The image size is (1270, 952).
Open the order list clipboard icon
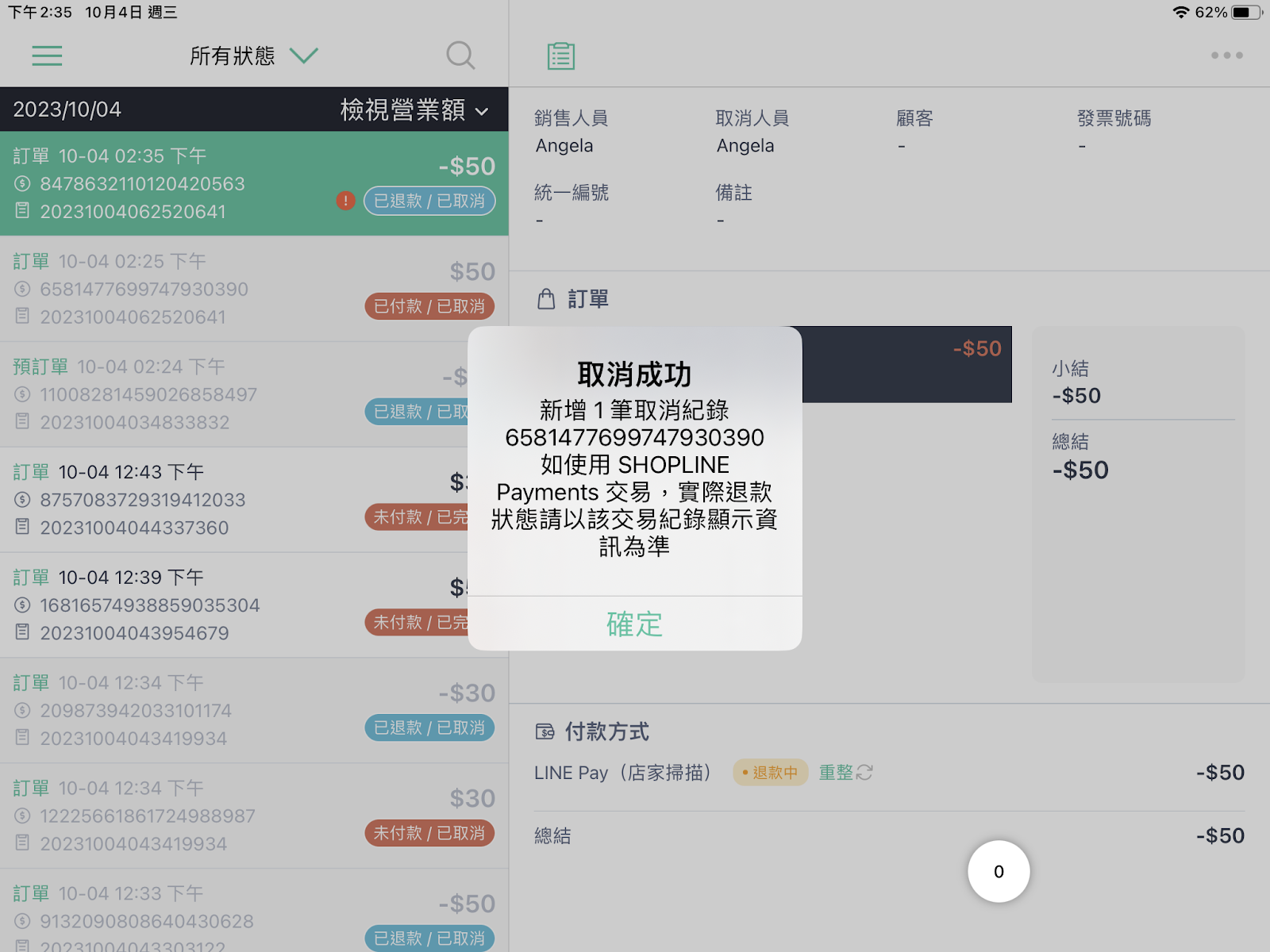pos(561,56)
